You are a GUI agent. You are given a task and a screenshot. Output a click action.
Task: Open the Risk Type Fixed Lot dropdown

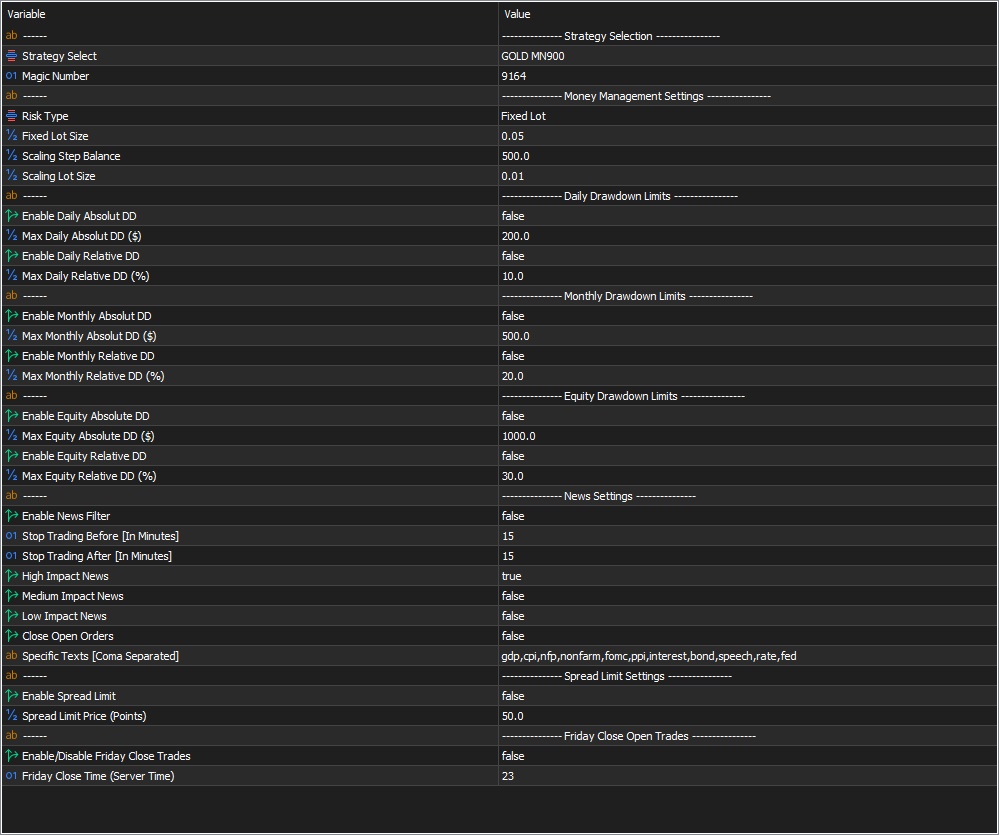(x=523, y=116)
